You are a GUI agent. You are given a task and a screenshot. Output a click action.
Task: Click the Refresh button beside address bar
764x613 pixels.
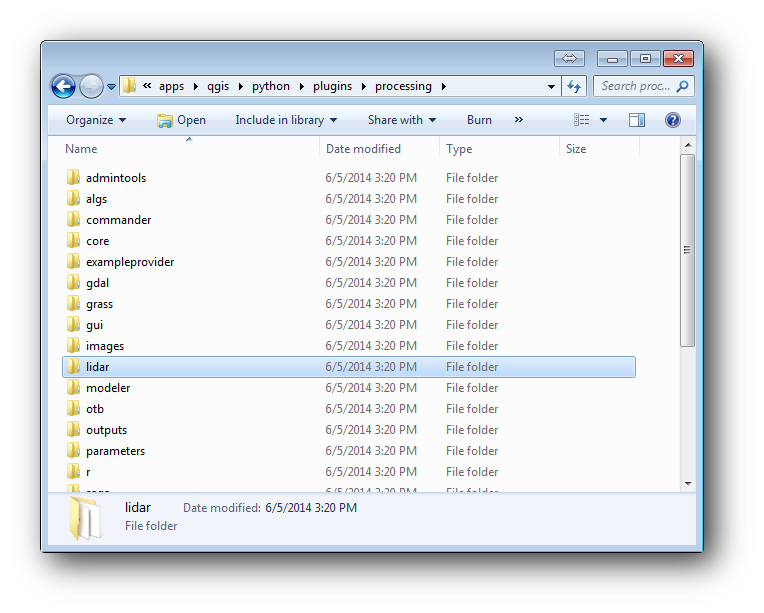[x=574, y=87]
